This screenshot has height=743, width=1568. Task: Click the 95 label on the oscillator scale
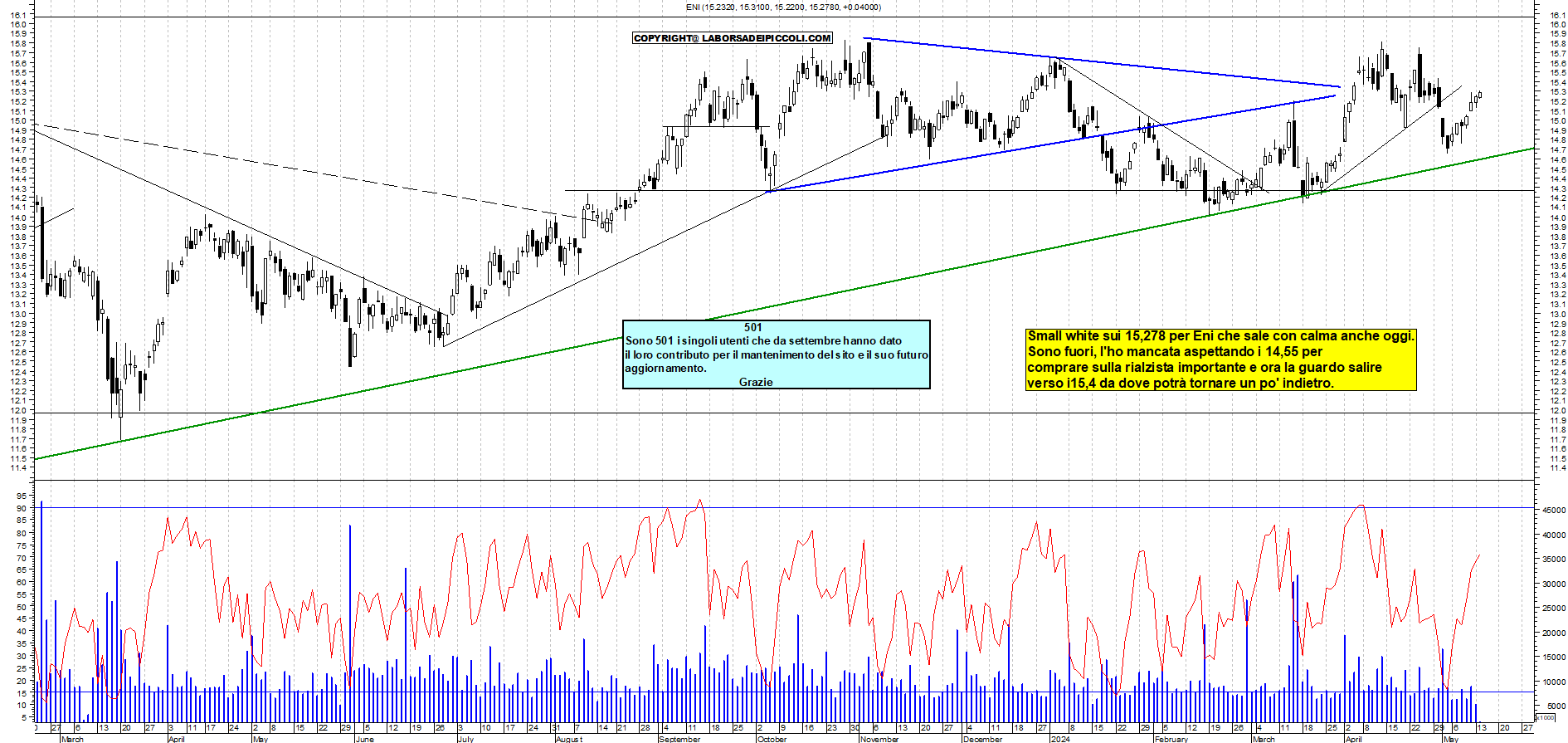click(x=22, y=496)
